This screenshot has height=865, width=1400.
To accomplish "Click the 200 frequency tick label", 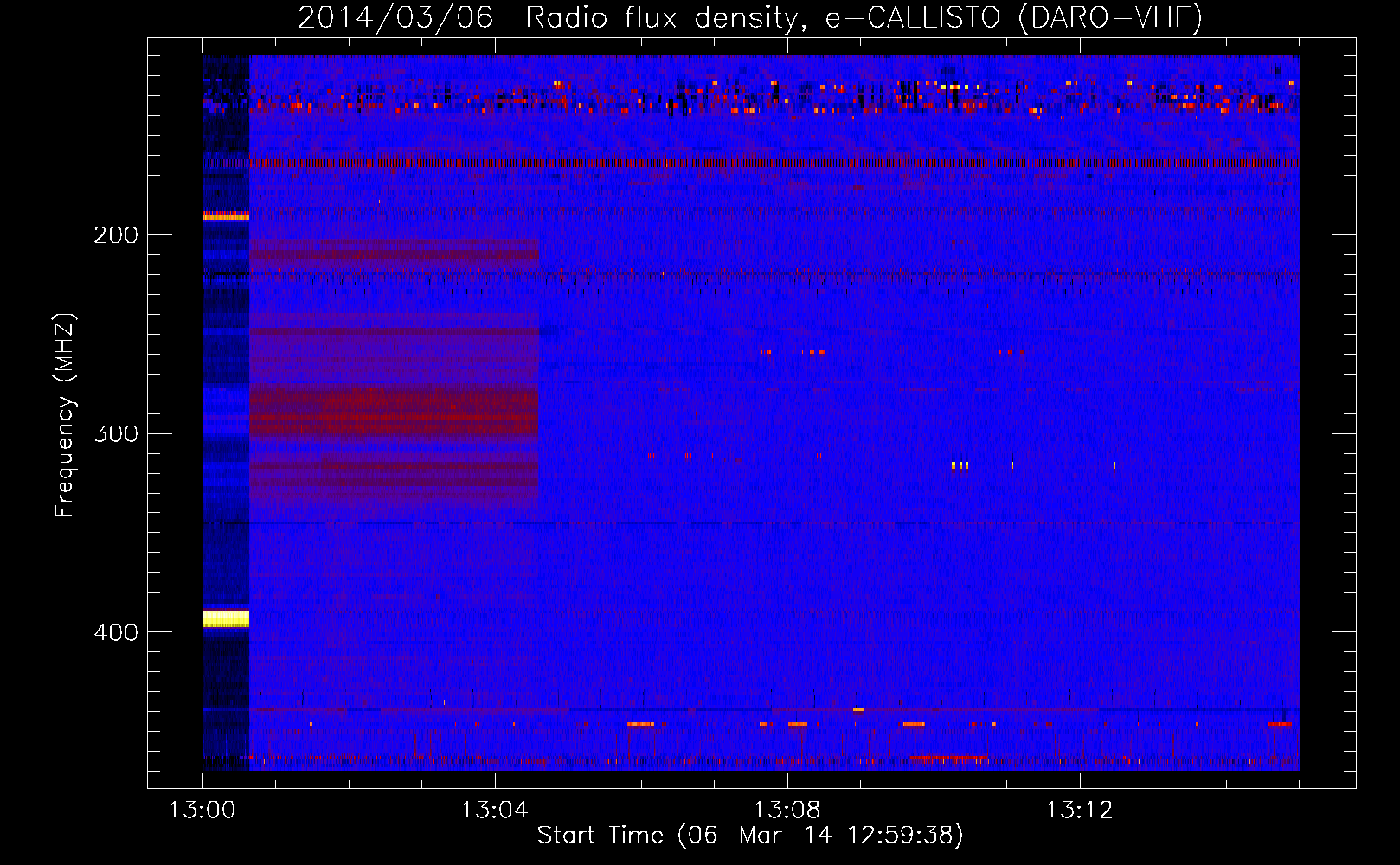I will click(x=116, y=235).
